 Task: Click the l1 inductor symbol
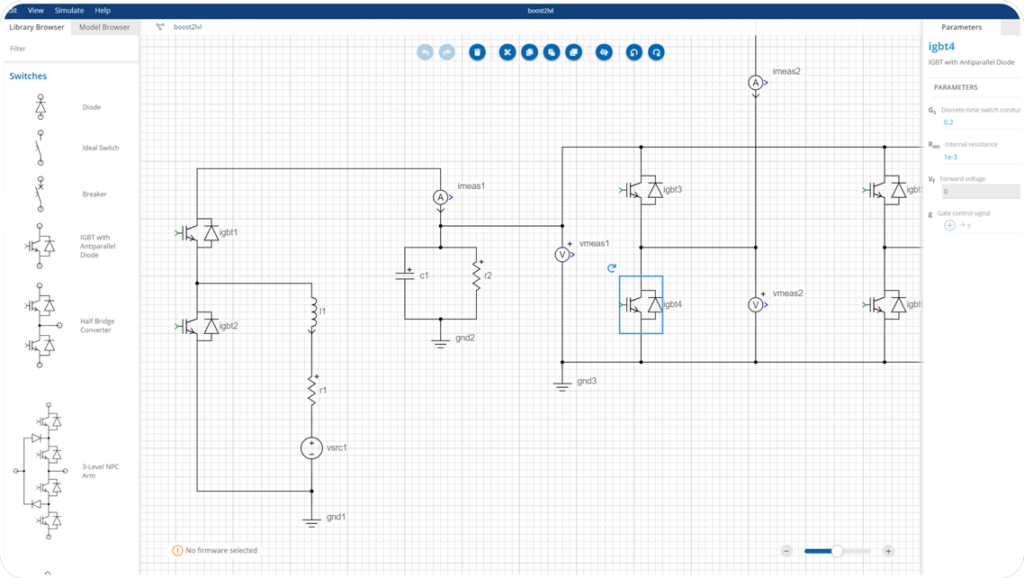pyautogui.click(x=313, y=315)
